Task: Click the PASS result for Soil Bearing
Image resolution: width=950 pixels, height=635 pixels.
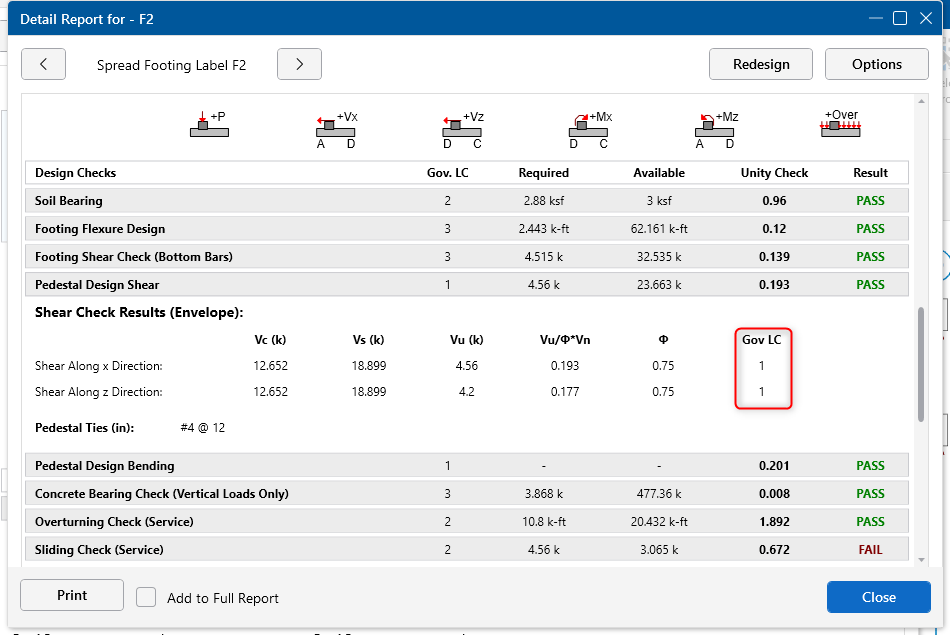Action: [869, 200]
